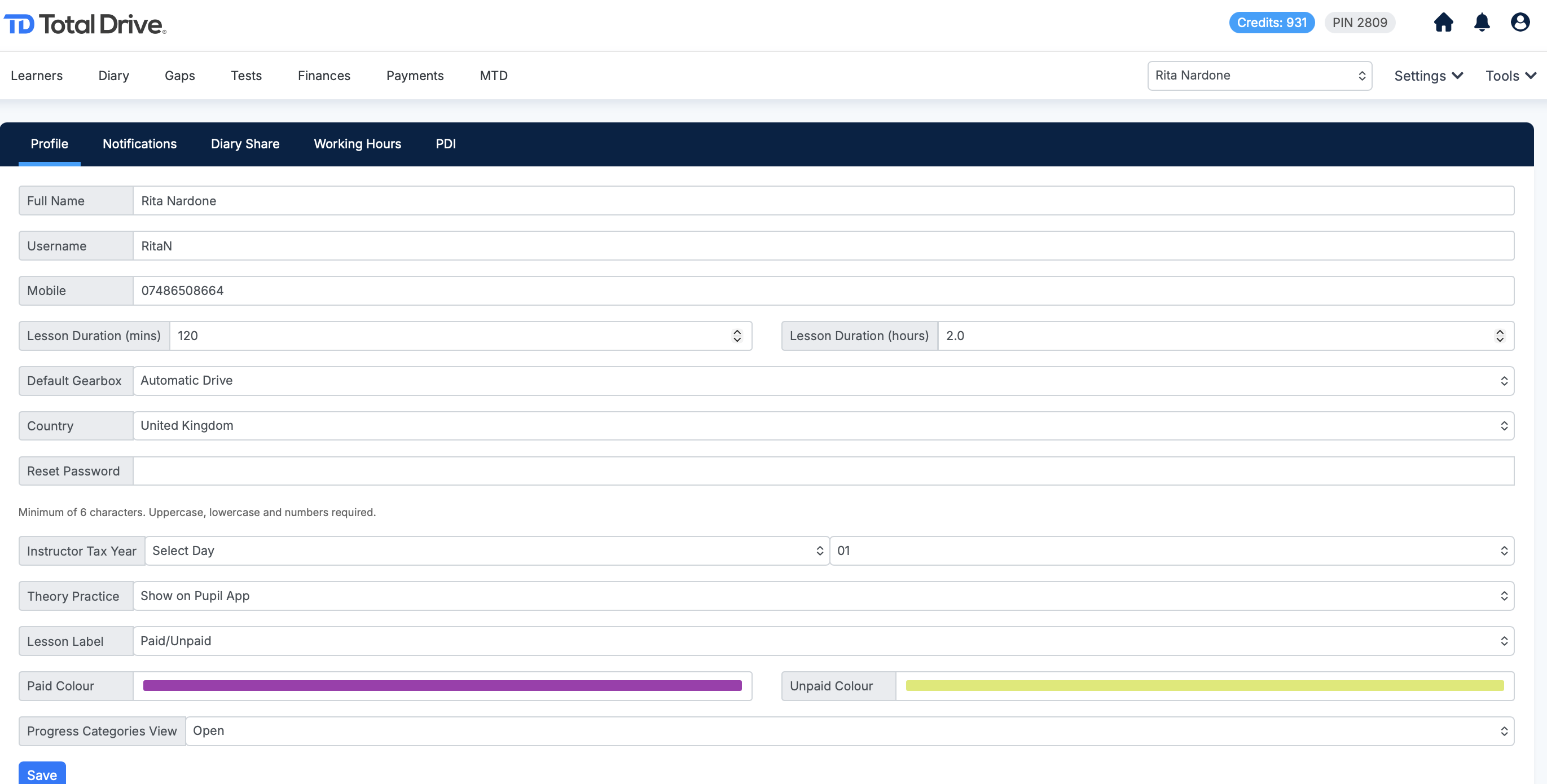Image resolution: width=1547 pixels, height=784 pixels.
Task: Click the Total Drive logo
Action: (x=85, y=24)
